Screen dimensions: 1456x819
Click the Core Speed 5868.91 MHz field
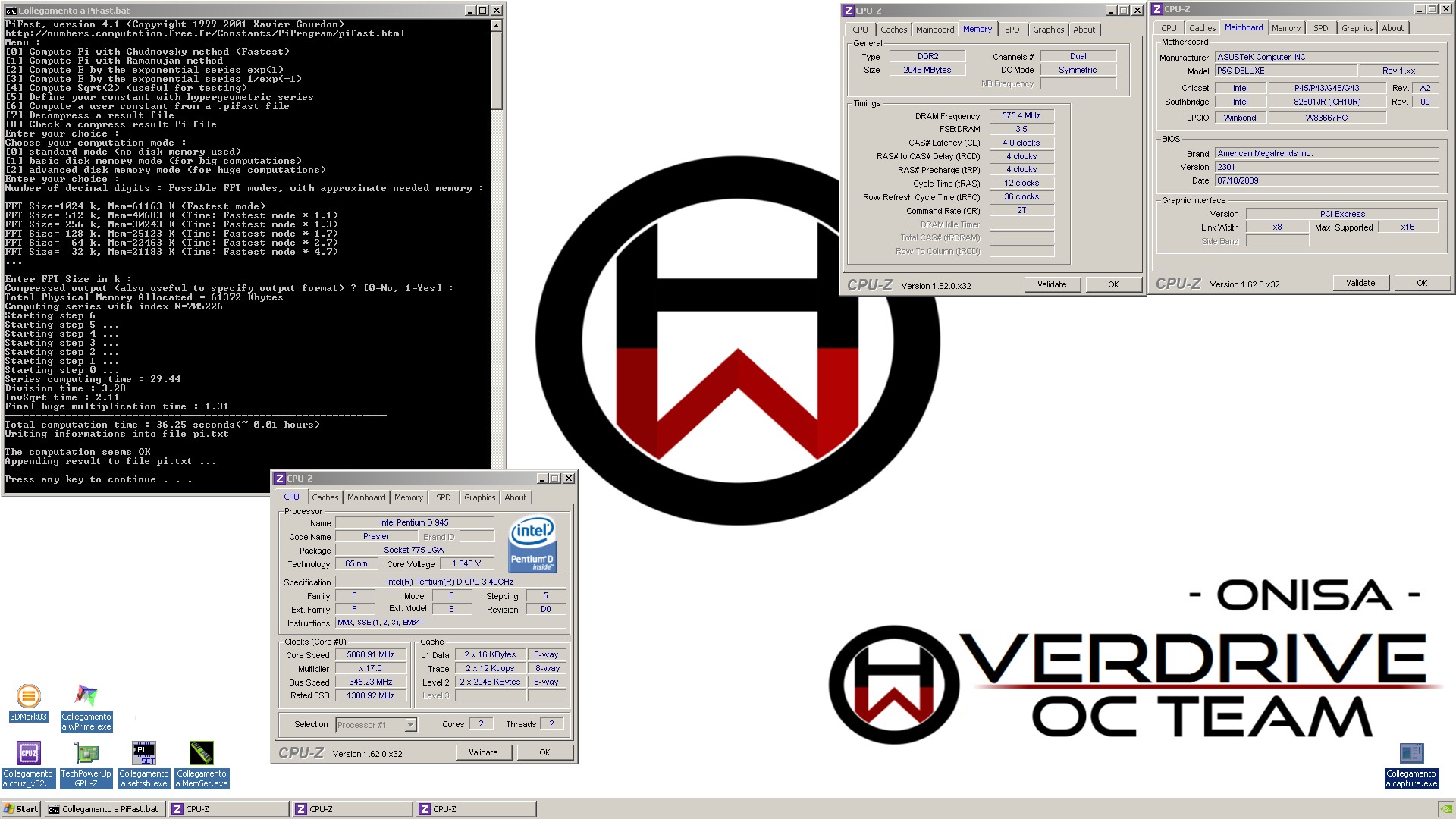pyautogui.click(x=371, y=655)
